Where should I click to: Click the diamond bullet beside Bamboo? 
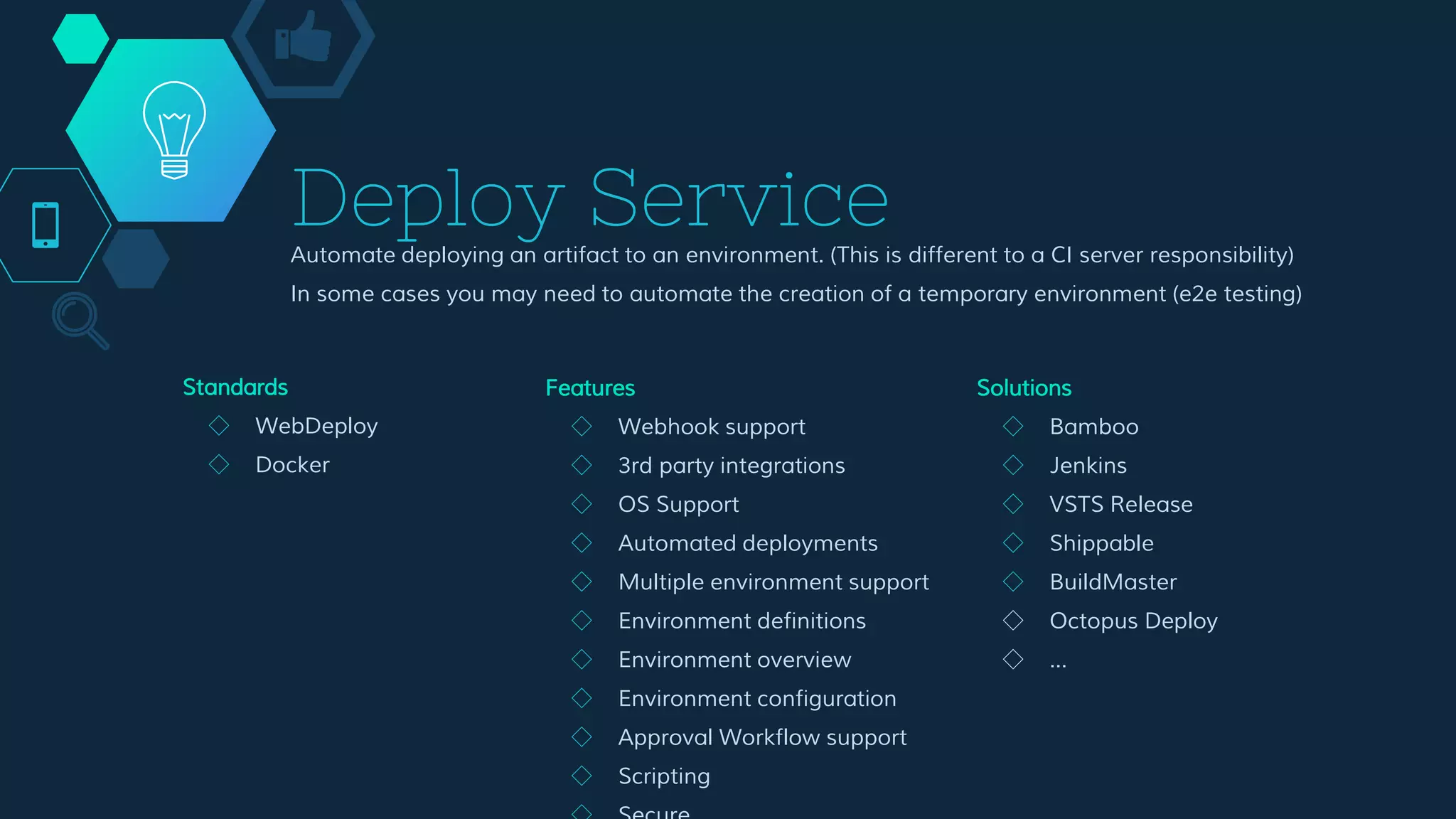coord(1013,427)
